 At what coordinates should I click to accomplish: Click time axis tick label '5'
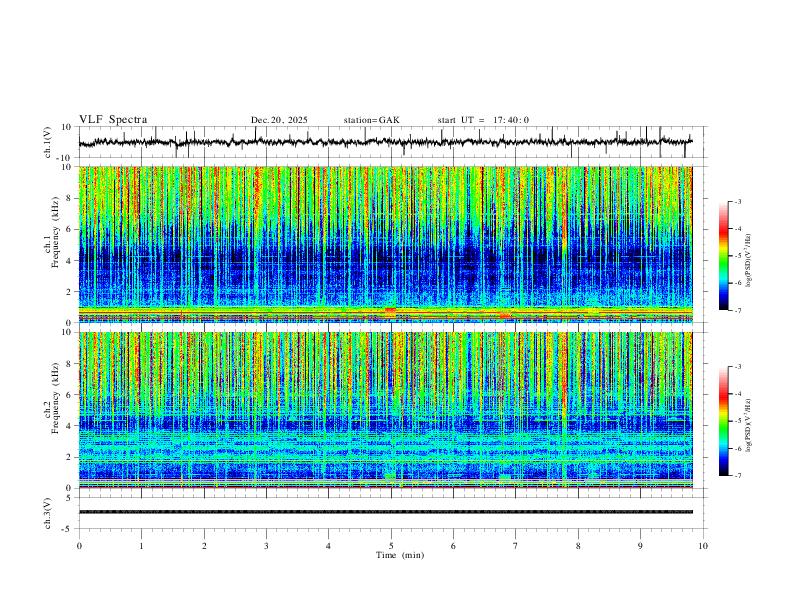(391, 546)
